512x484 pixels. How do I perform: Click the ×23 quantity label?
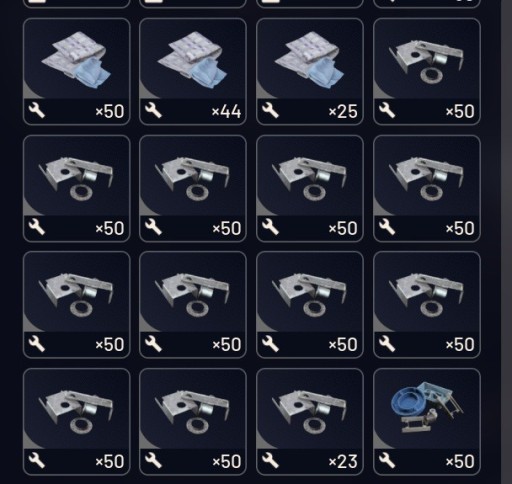(x=343, y=462)
